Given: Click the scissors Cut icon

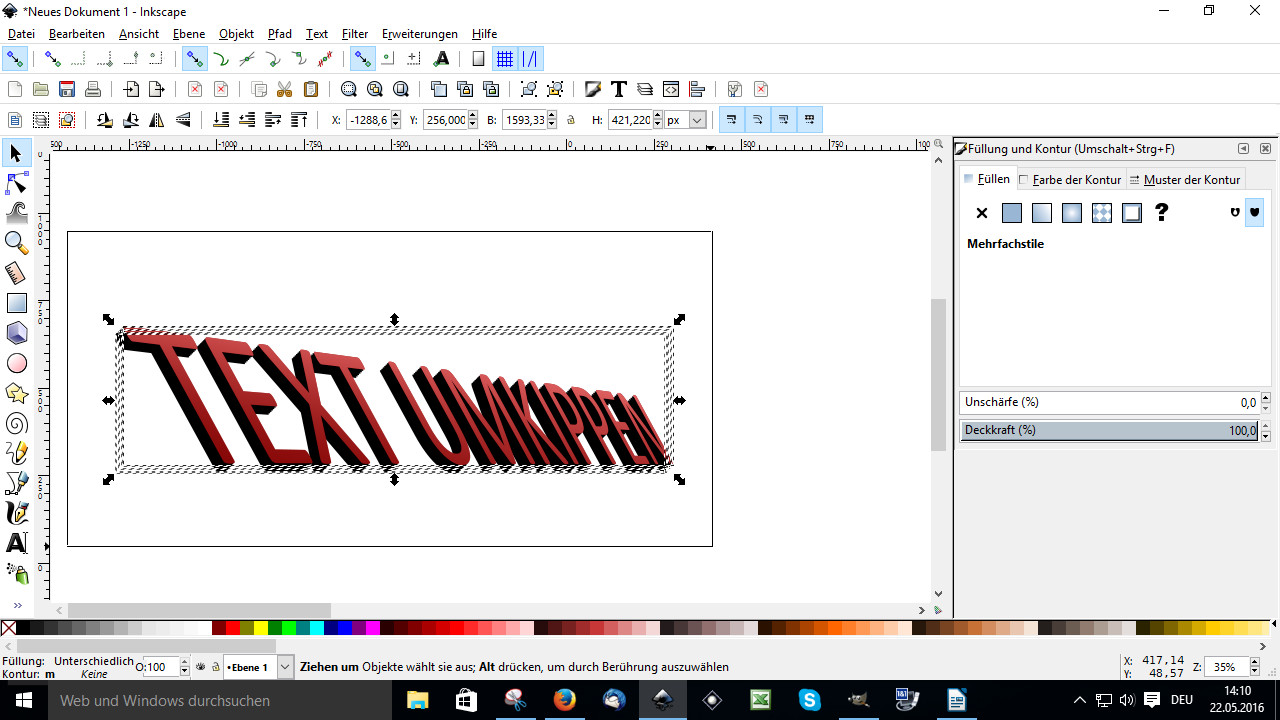Looking at the screenshot, I should (284, 89).
